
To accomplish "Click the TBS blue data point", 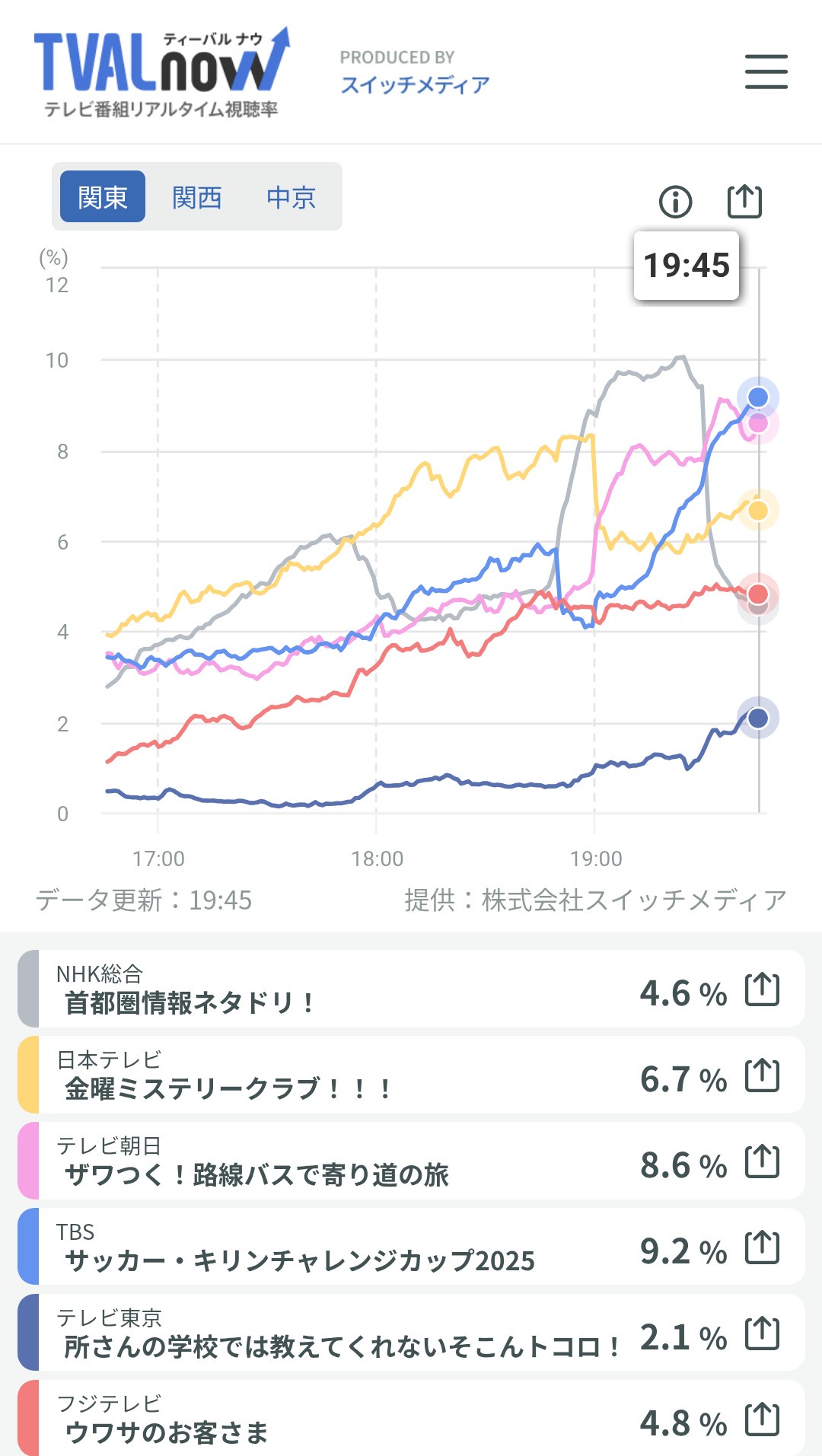I will pos(758,397).
